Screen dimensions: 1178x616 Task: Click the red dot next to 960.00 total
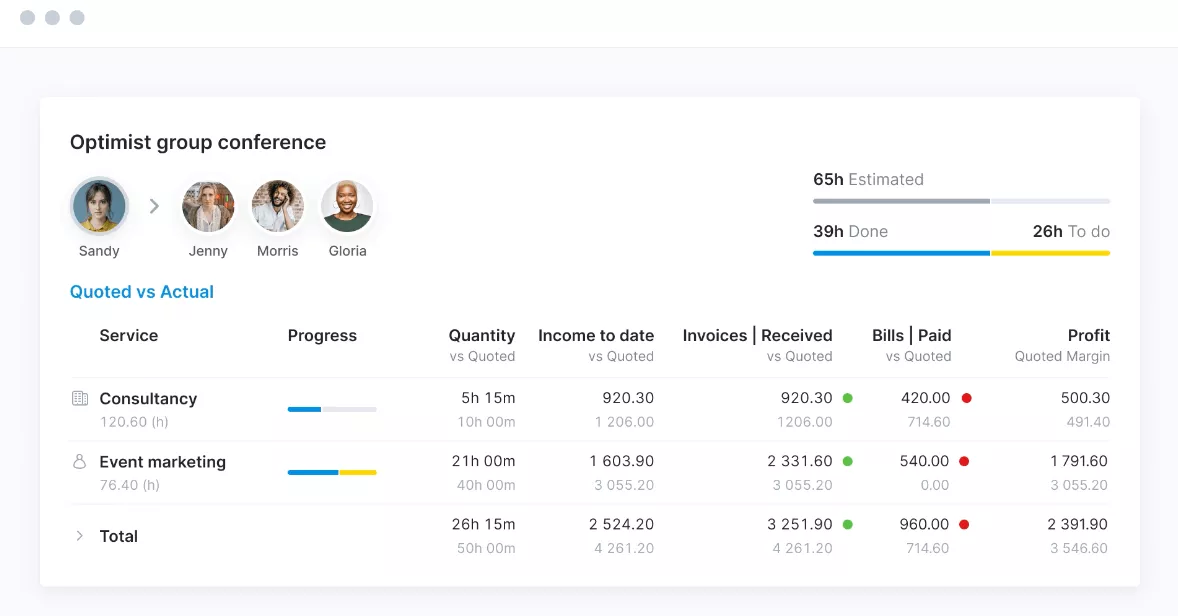[x=964, y=524]
